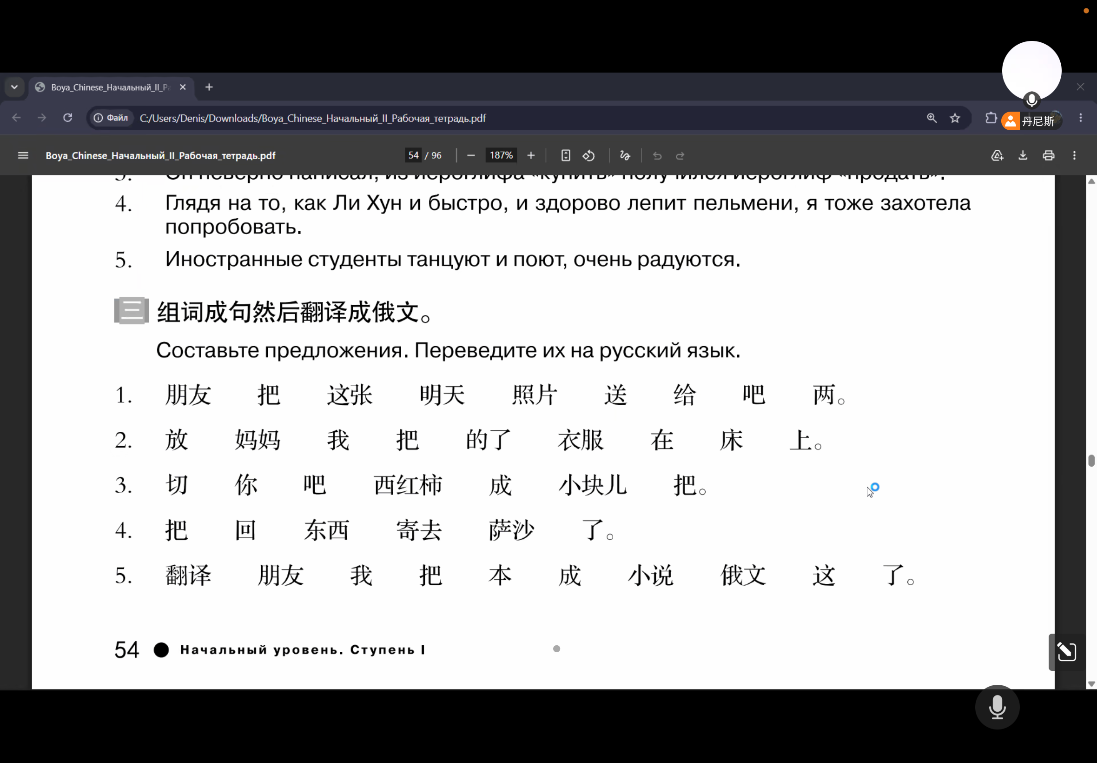Print the PDF document
This screenshot has width=1097, height=763.
click(x=1048, y=155)
